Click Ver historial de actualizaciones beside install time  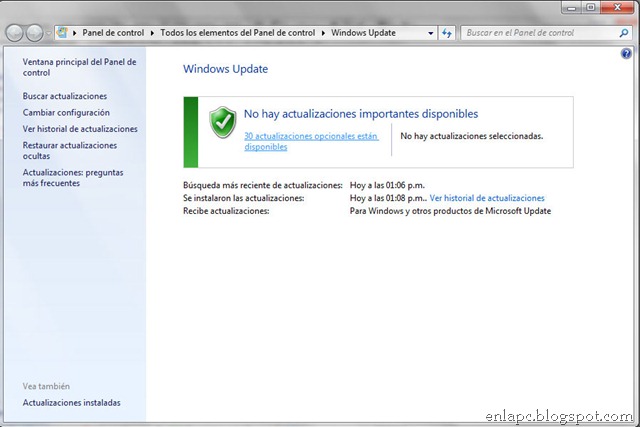(x=487, y=198)
